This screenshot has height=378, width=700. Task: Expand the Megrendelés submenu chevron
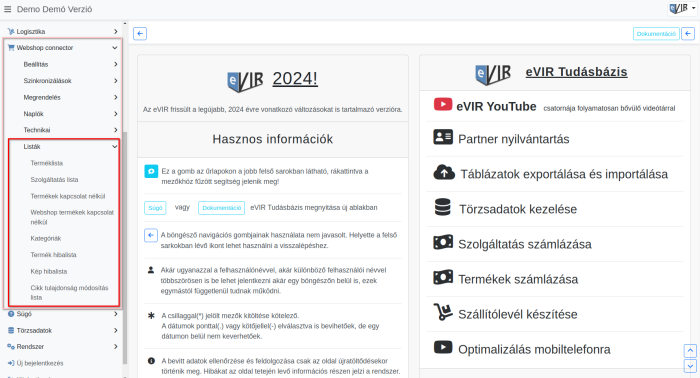tap(115, 97)
